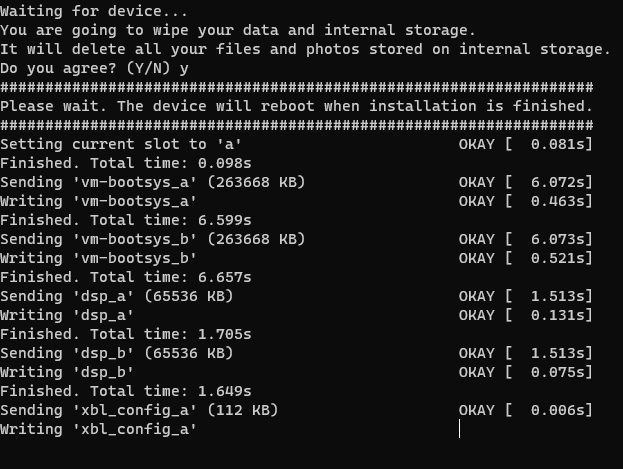The image size is (623, 469).
Task: Click "Writing 'dsp_b'" line
Action: (67, 372)
